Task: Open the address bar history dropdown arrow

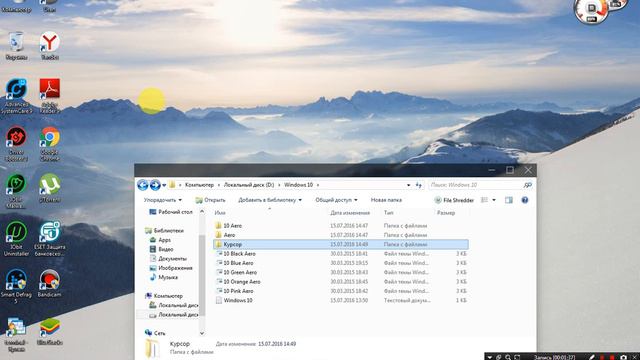Action: pyautogui.click(x=408, y=185)
